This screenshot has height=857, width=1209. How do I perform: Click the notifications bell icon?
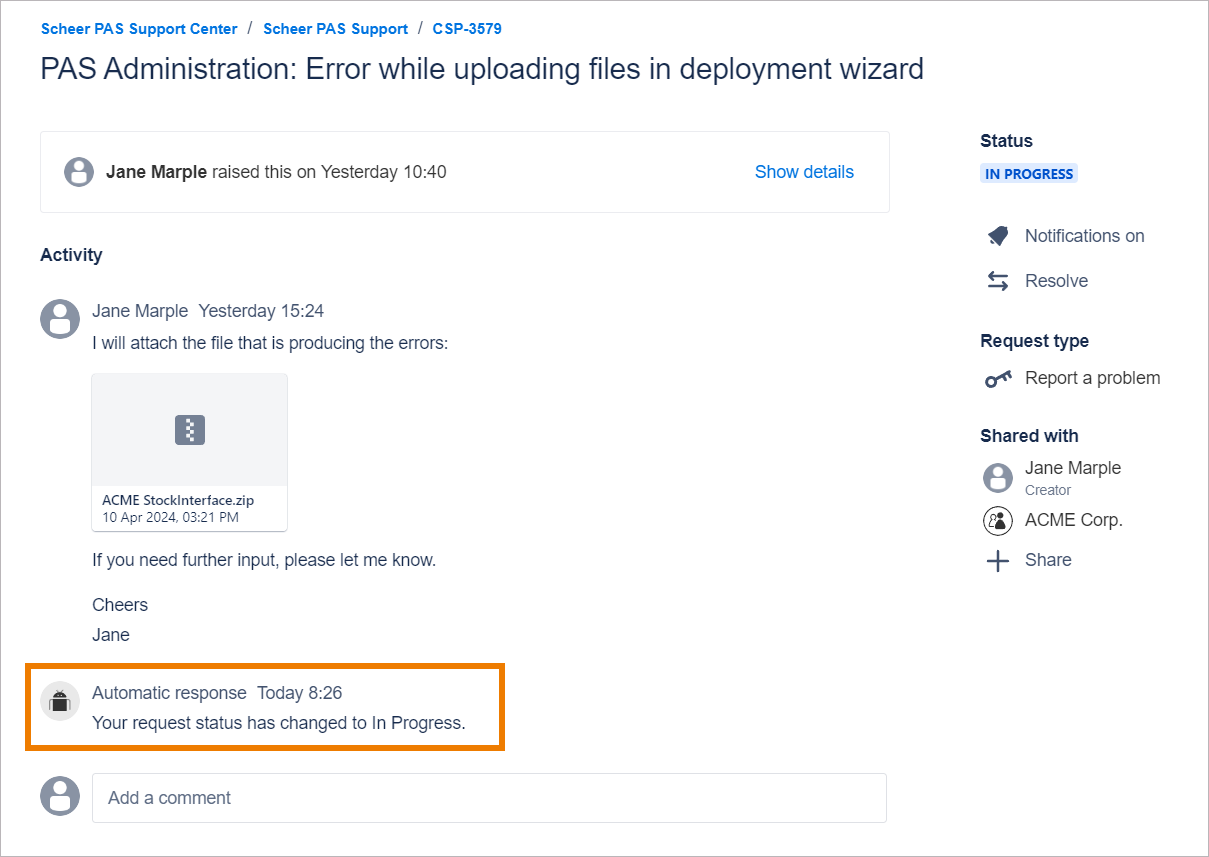998,236
